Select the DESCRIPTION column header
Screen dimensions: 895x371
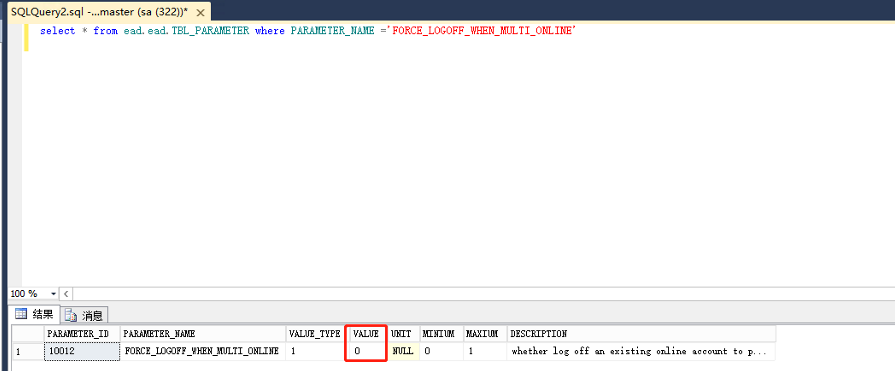(x=641, y=333)
